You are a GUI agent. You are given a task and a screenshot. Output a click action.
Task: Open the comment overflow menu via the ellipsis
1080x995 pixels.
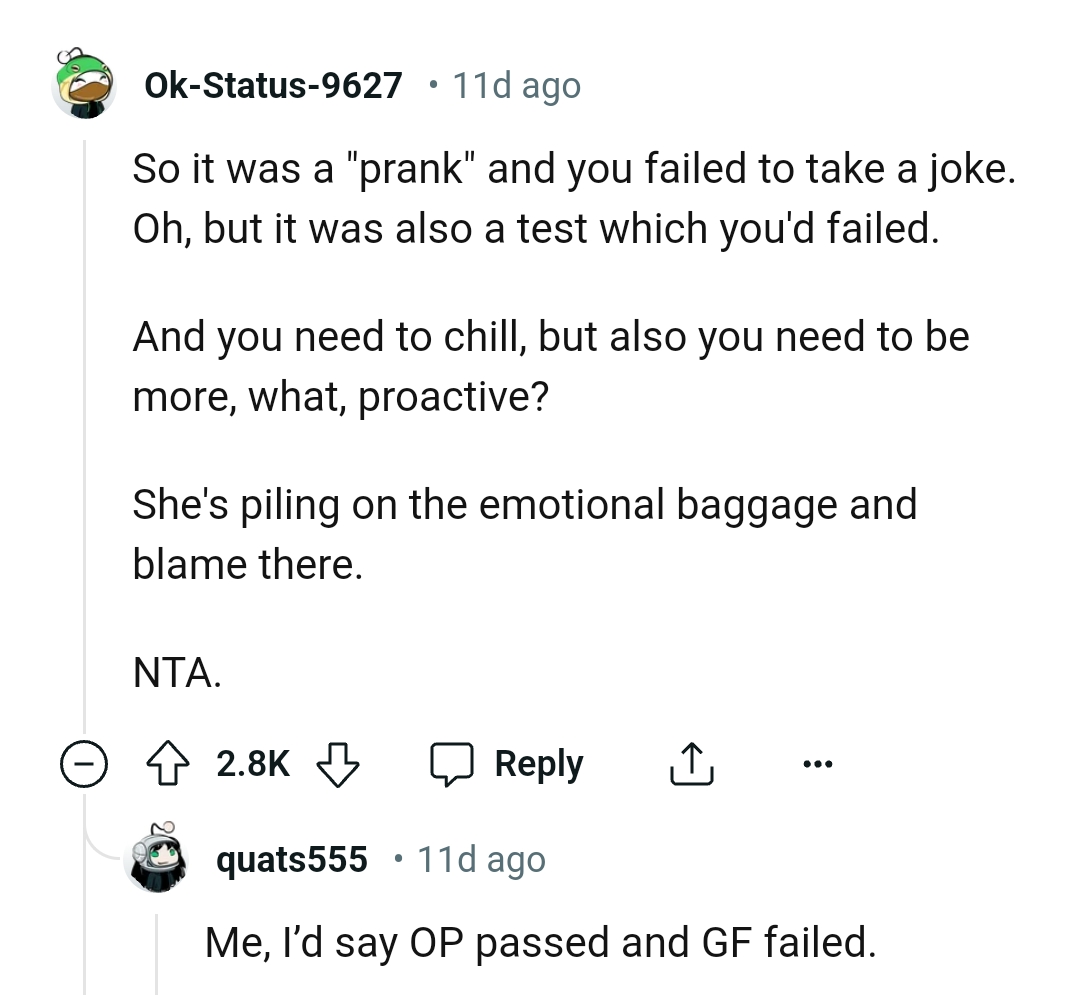click(x=818, y=763)
